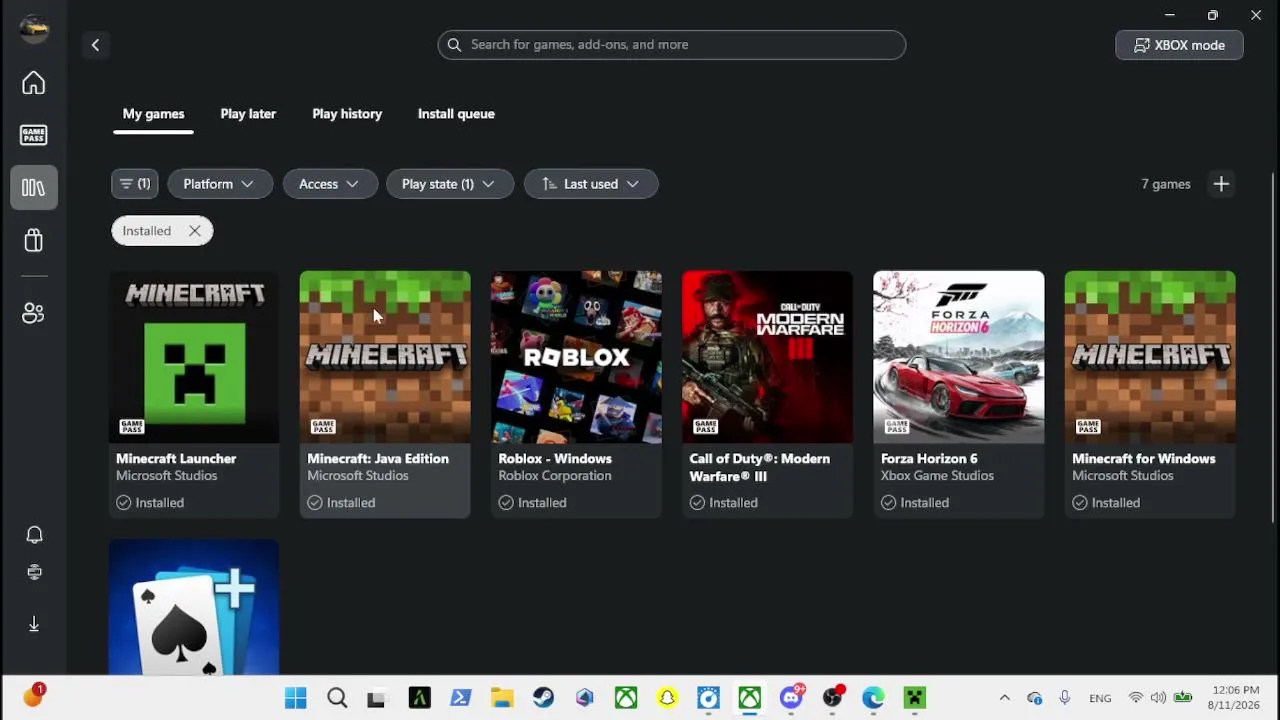Click the microphone icon in system tray
The image size is (1280, 720).
coord(1064,698)
